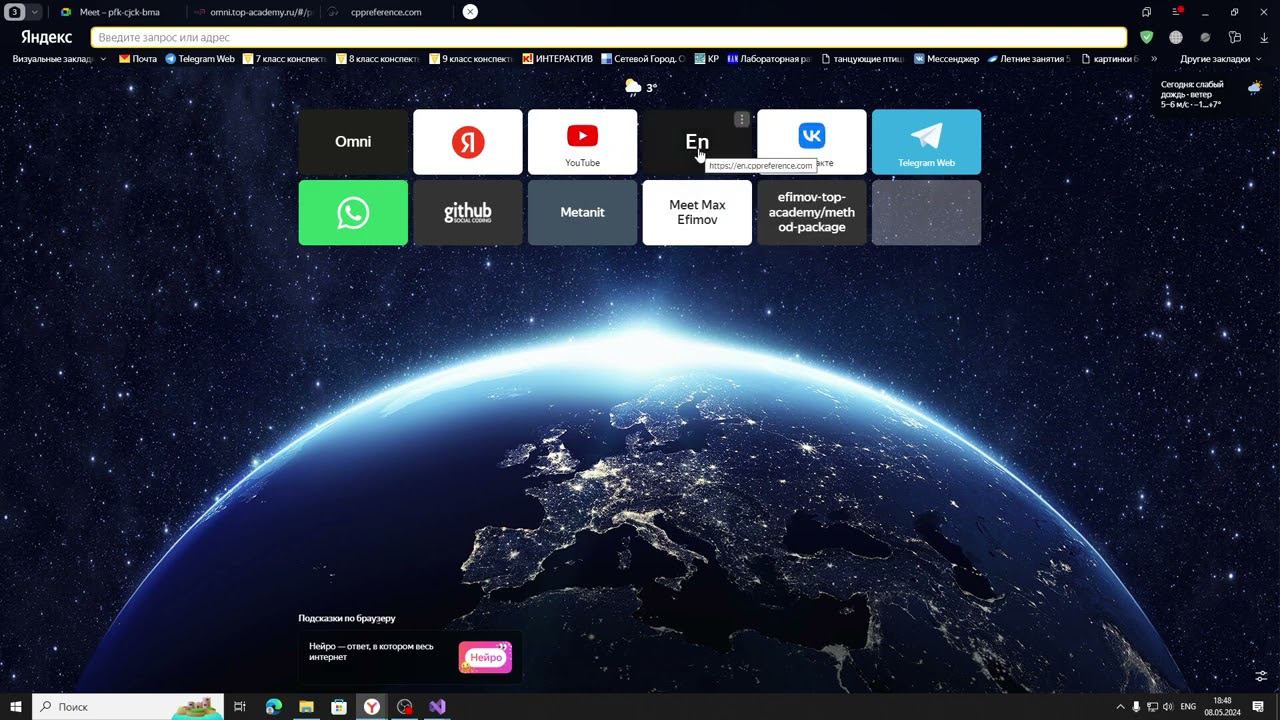Open the extensions puzzle icon
1280x720 pixels.
click(1235, 38)
